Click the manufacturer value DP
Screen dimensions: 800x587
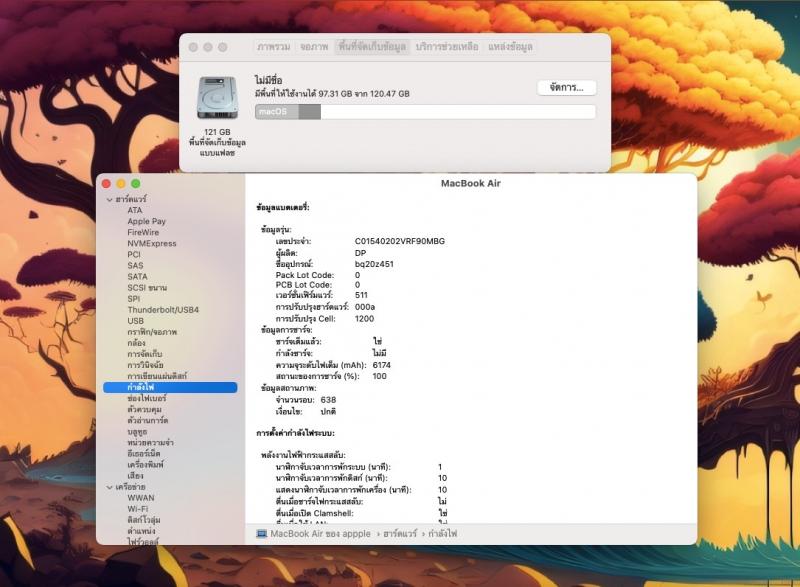point(360,253)
